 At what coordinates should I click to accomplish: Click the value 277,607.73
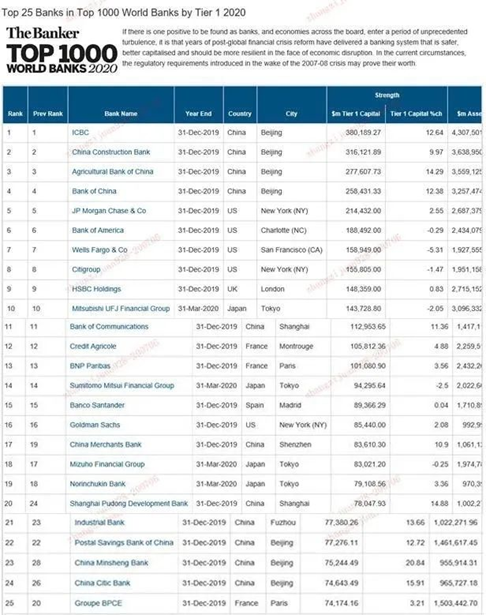point(363,172)
